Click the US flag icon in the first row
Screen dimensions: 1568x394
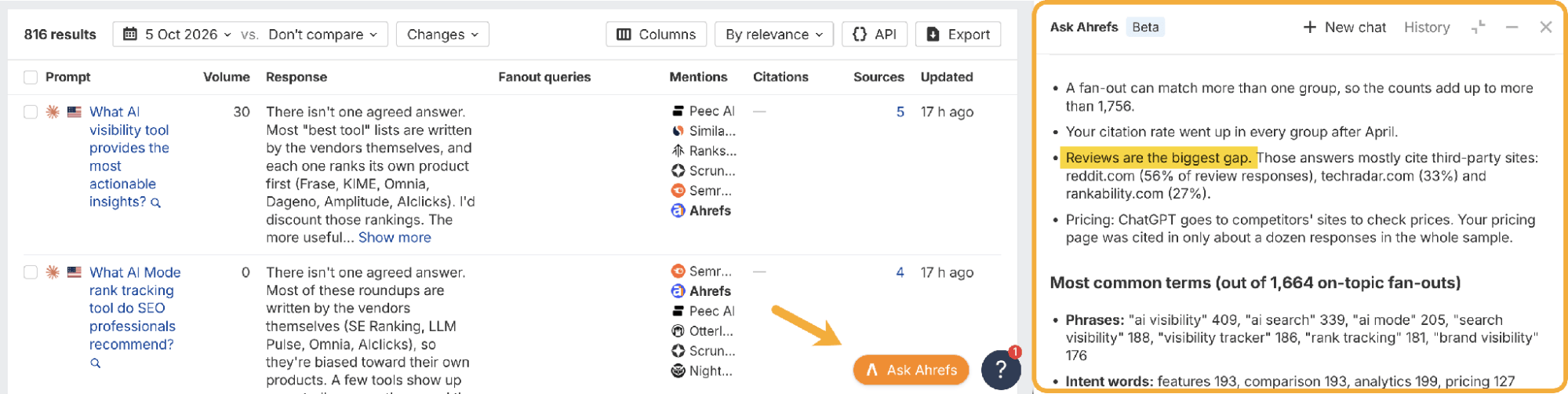point(75,112)
